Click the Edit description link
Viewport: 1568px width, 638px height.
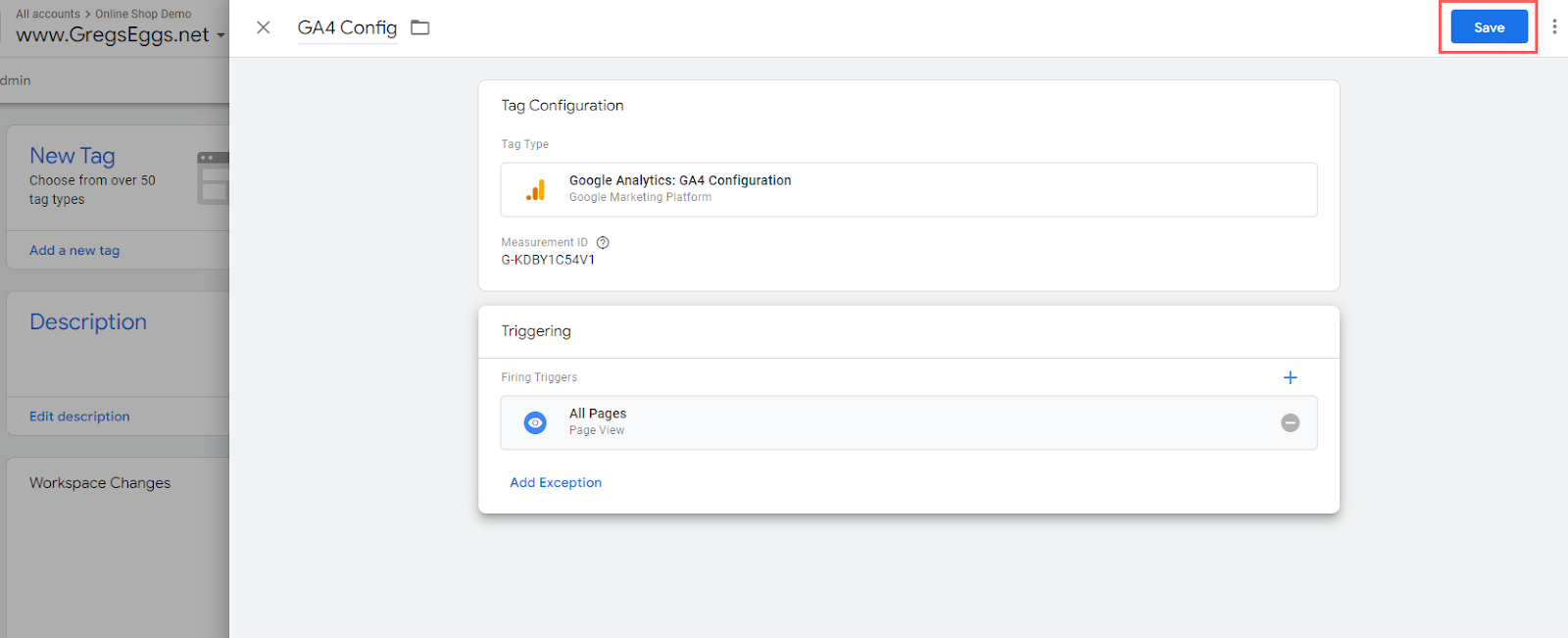79,417
